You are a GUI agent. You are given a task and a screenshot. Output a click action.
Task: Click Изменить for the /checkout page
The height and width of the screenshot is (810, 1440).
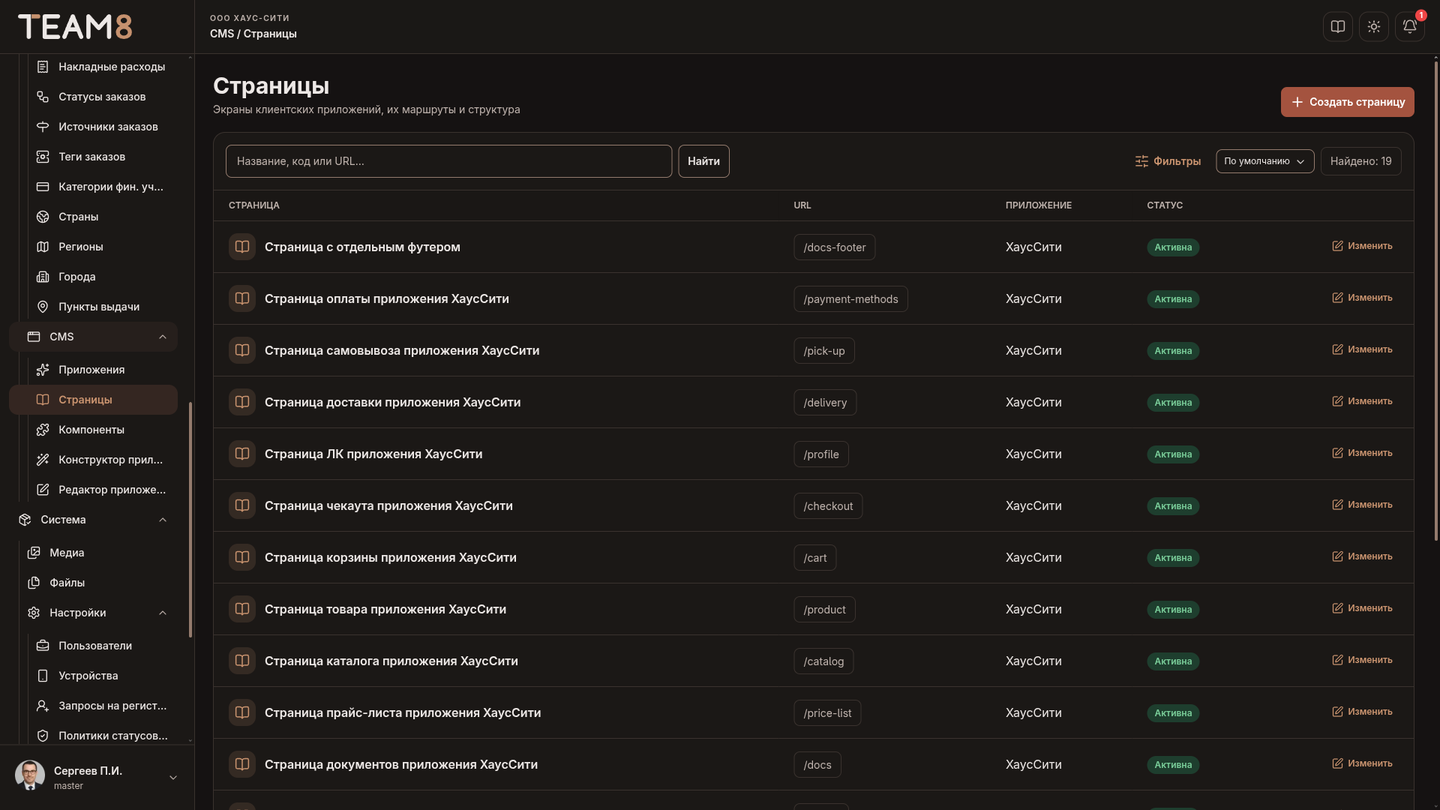[1362, 505]
